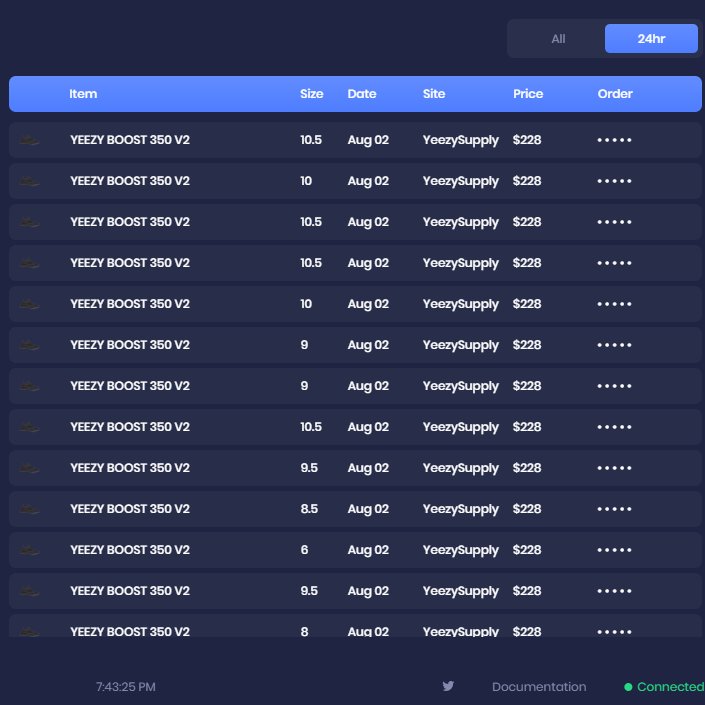Click YeezySupply site in size 6 row

pos(460,550)
